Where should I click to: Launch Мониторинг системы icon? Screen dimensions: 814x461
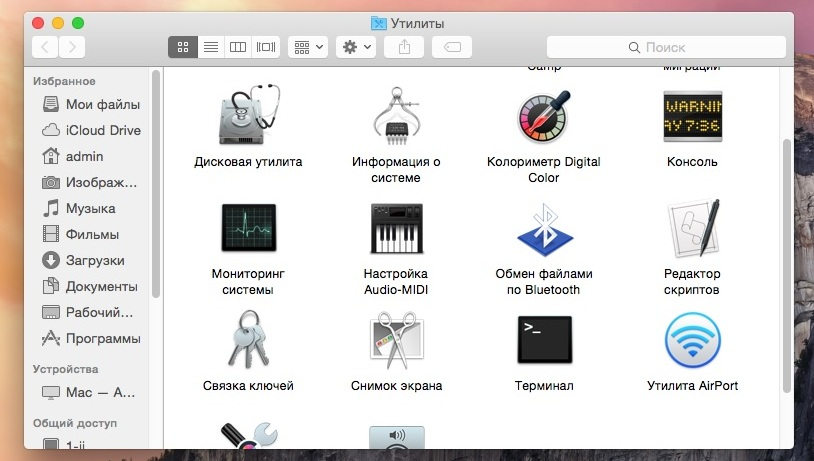pyautogui.click(x=249, y=227)
